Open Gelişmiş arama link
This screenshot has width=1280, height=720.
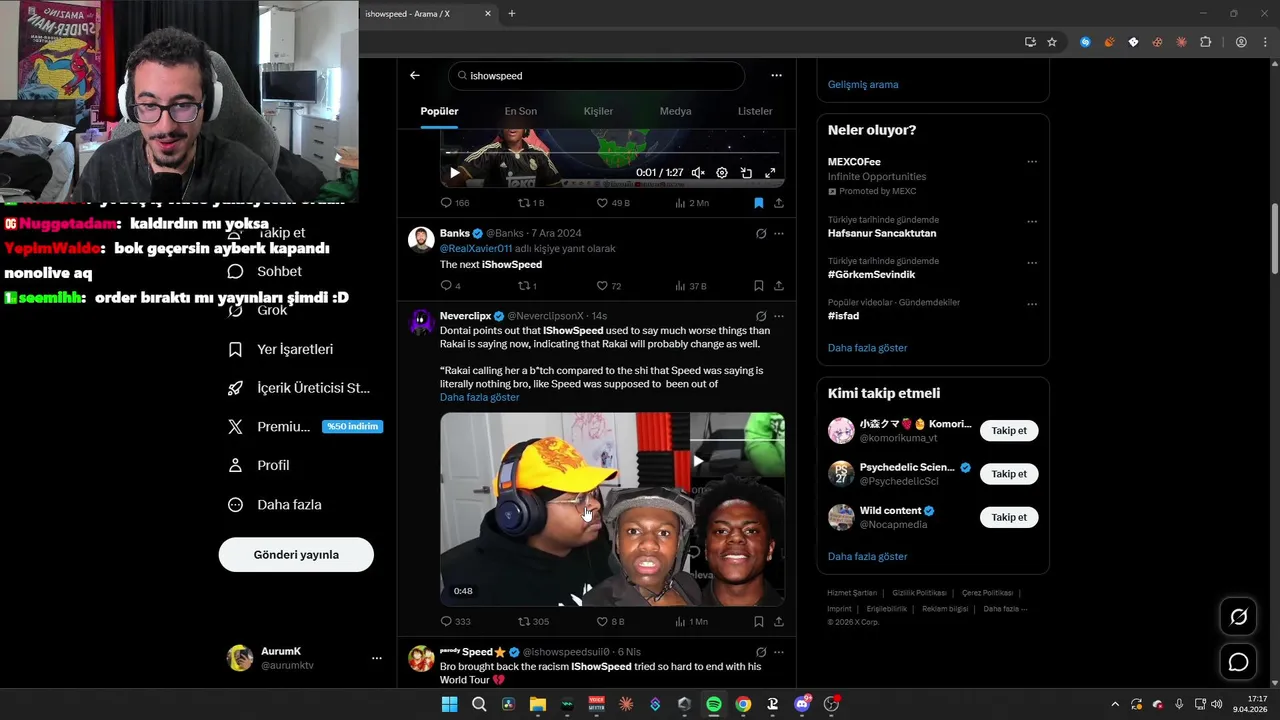tap(863, 85)
